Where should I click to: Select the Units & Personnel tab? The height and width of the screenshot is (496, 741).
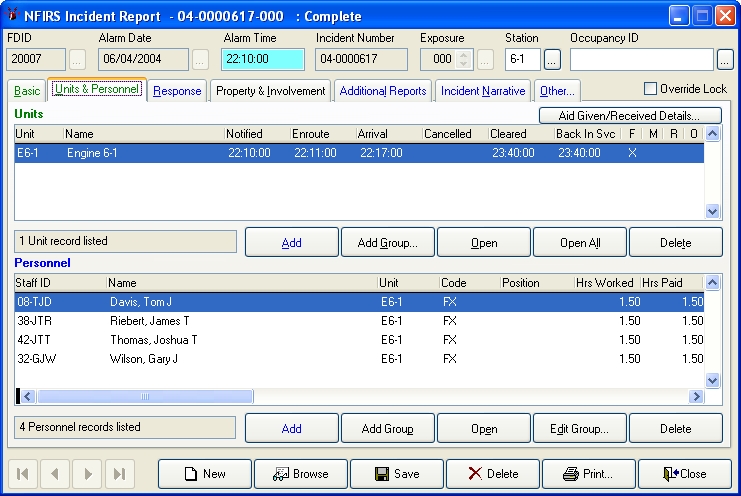97,89
